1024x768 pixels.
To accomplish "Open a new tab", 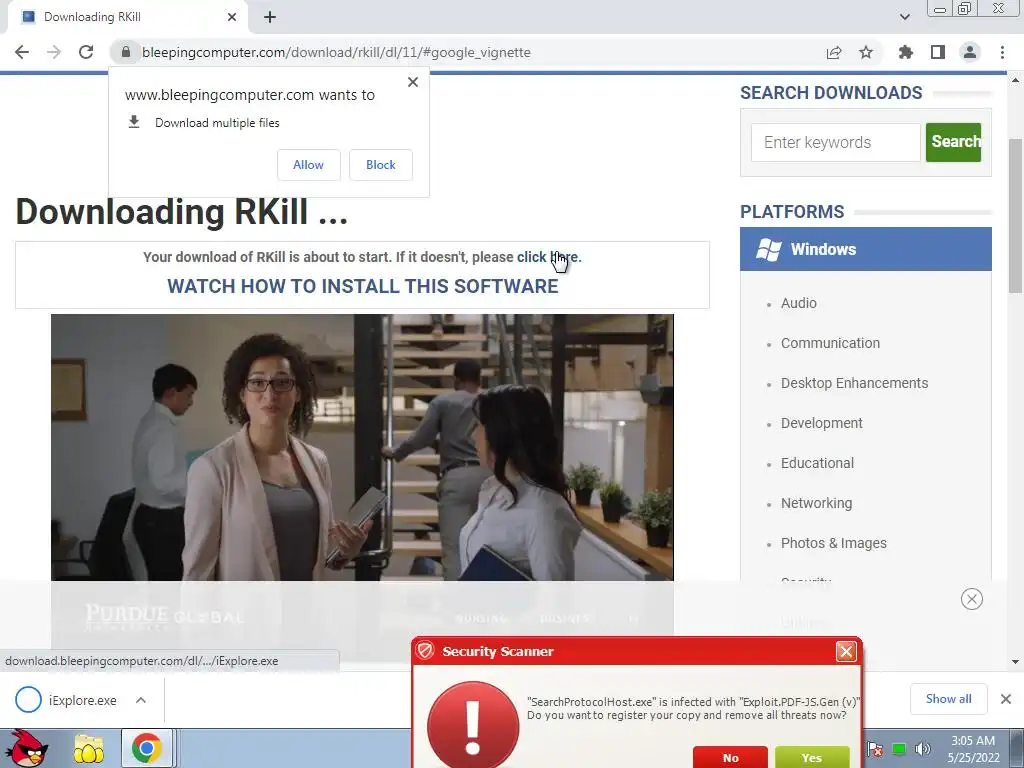I will click(x=270, y=17).
